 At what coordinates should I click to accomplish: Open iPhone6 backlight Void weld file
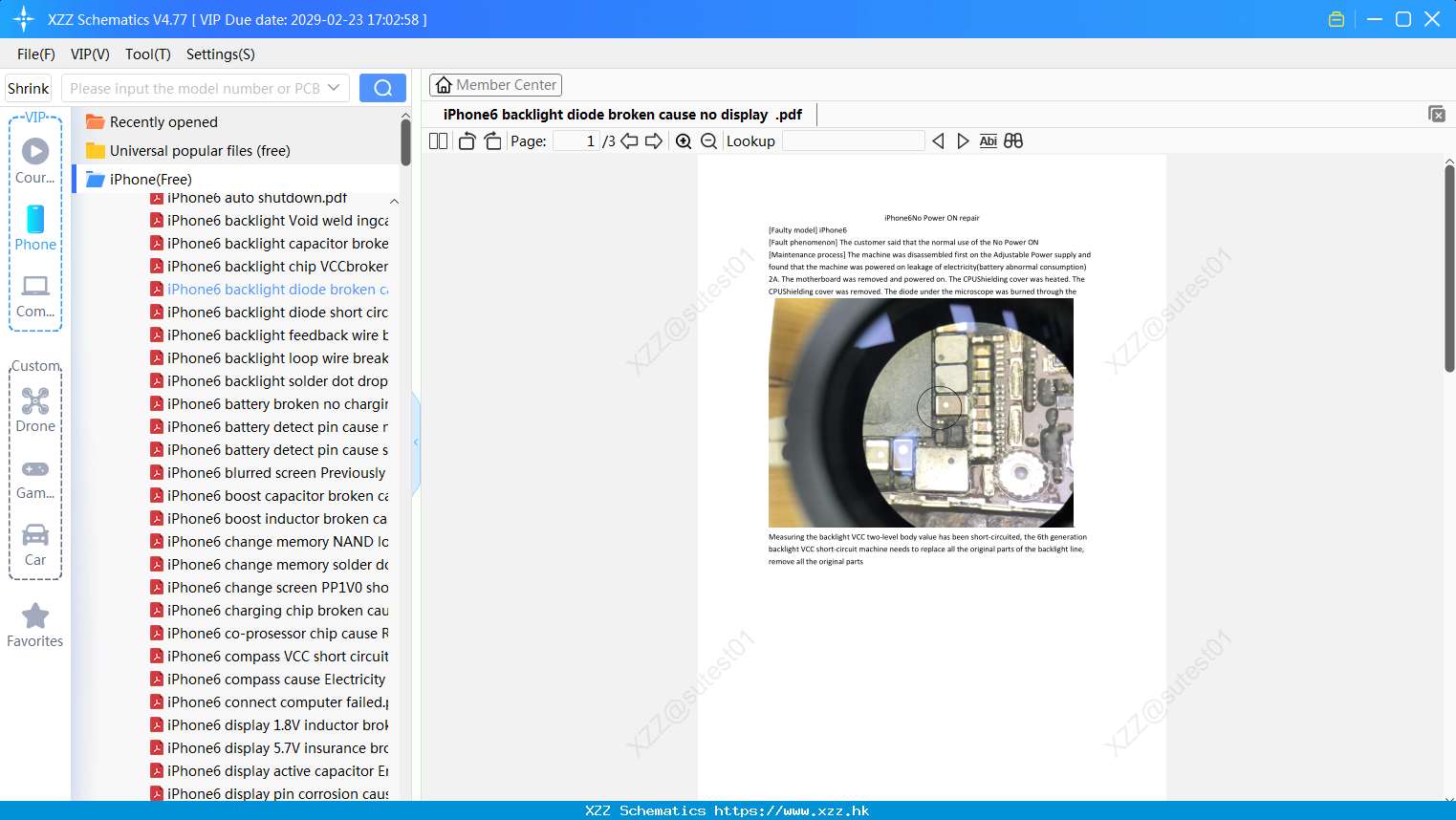270,221
